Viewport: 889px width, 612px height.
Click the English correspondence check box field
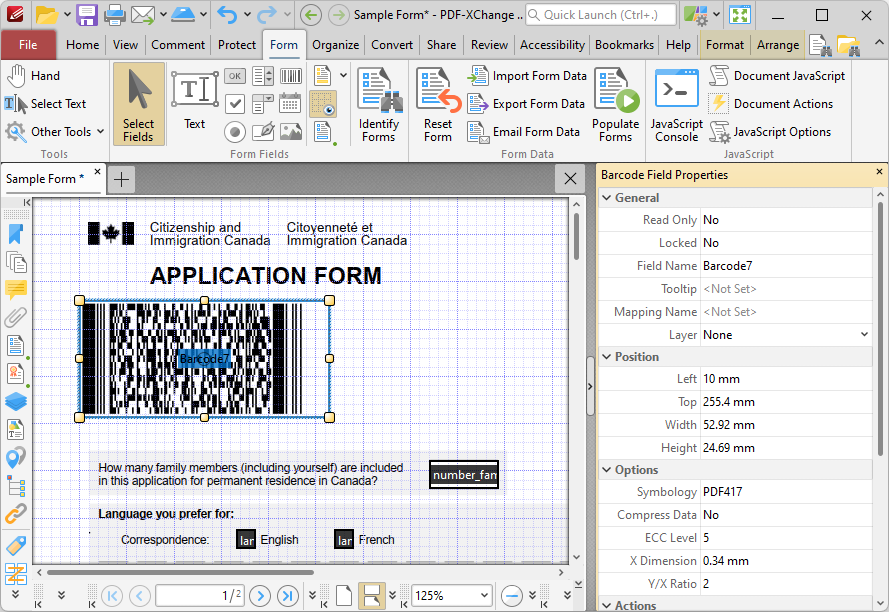245,540
